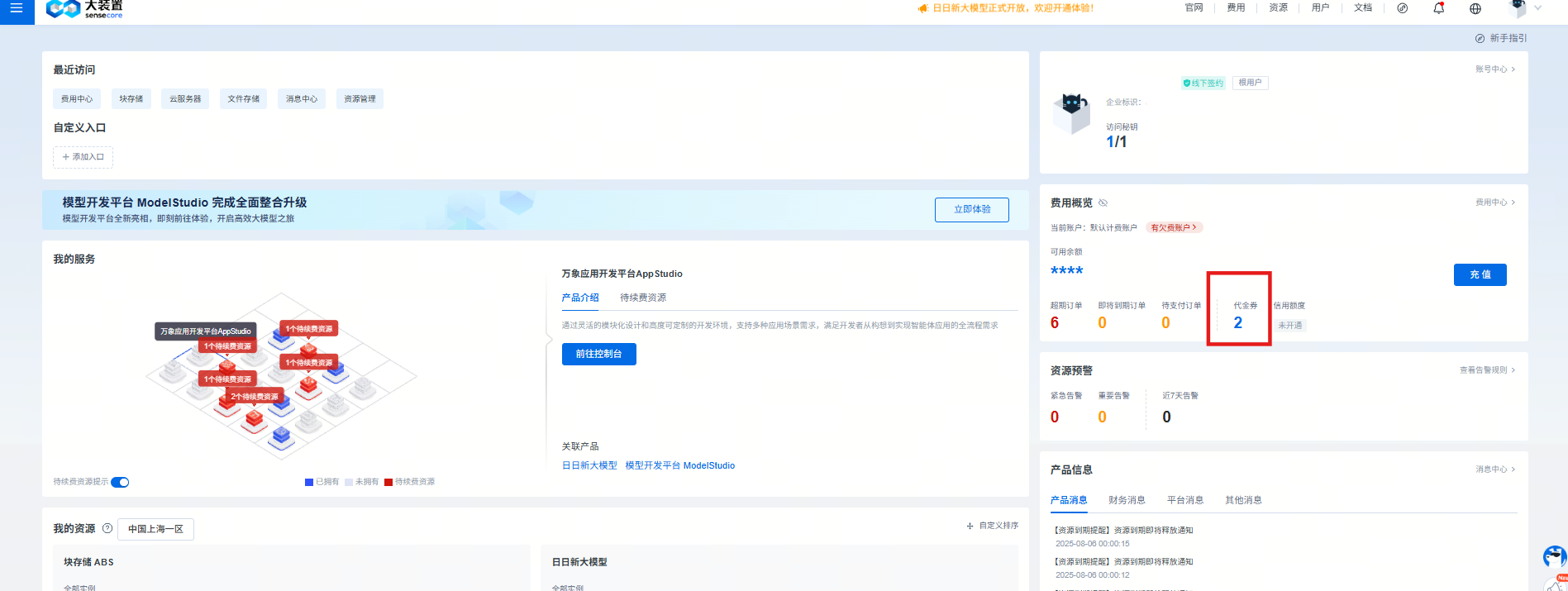Image resolution: width=1568 pixels, height=591 pixels.
Task: Click the globe language icon
Action: pos(1475,8)
